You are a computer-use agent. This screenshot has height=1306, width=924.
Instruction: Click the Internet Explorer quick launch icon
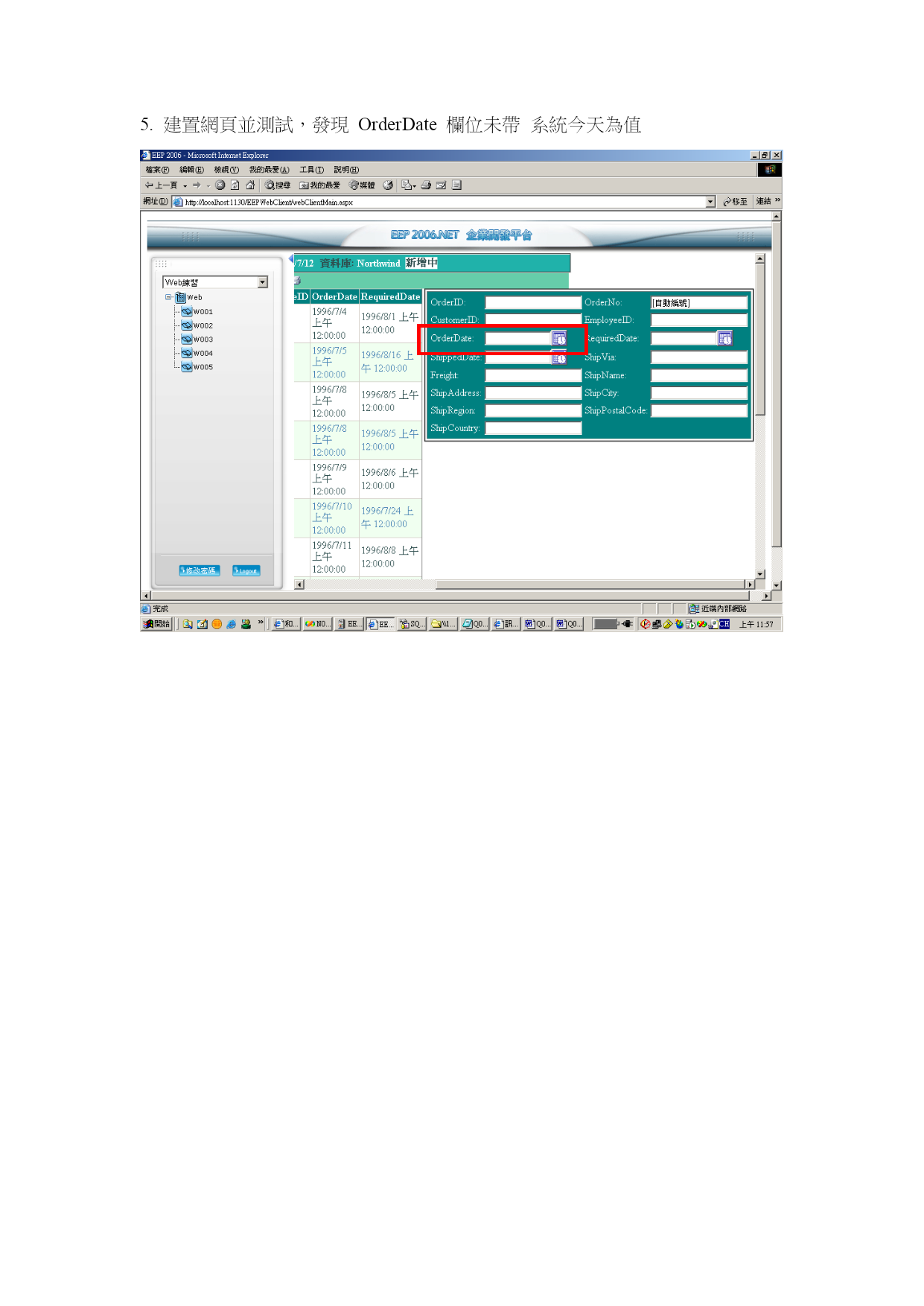click(x=232, y=624)
